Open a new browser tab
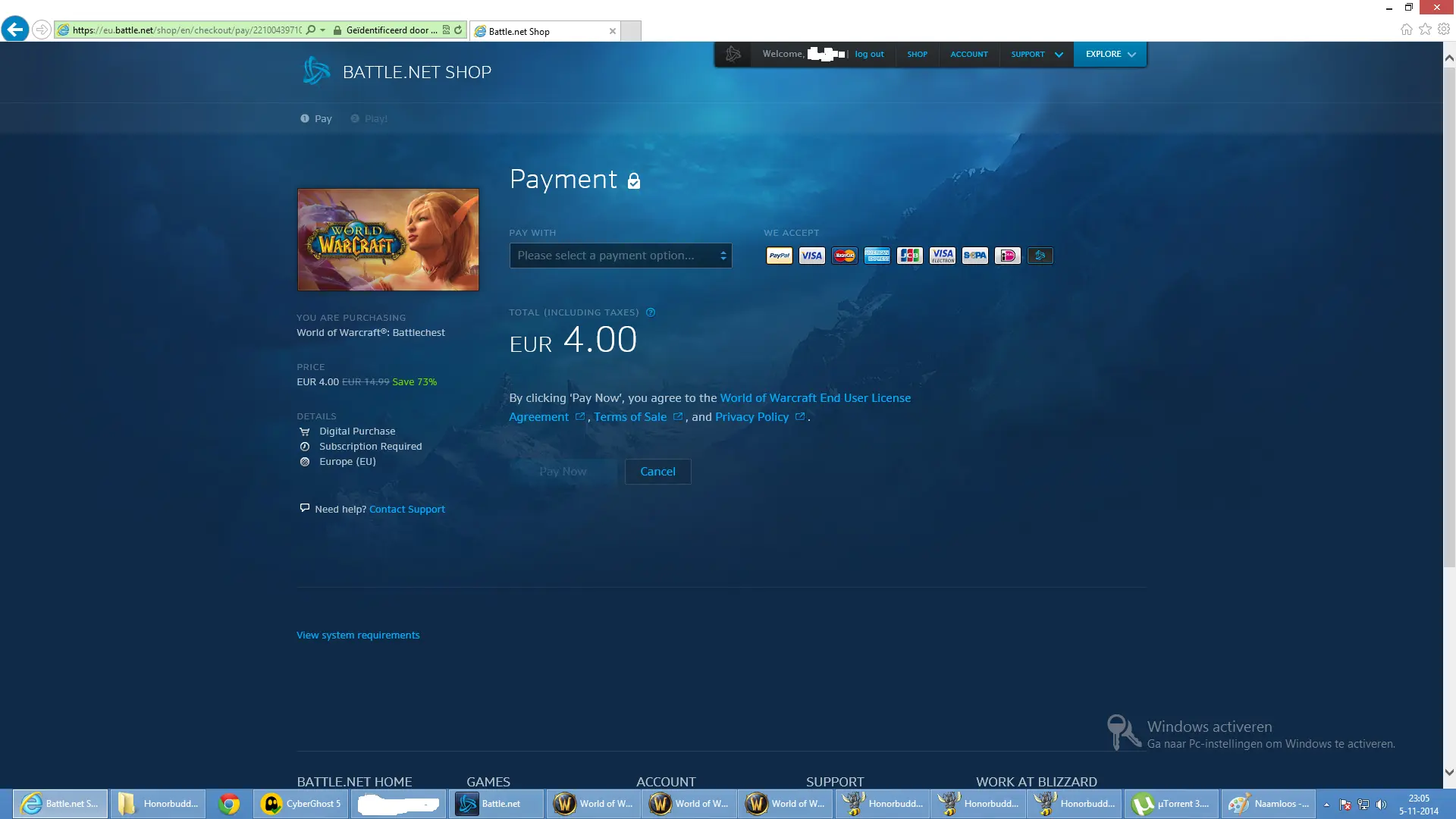Viewport: 1456px width, 819px height. point(631,31)
